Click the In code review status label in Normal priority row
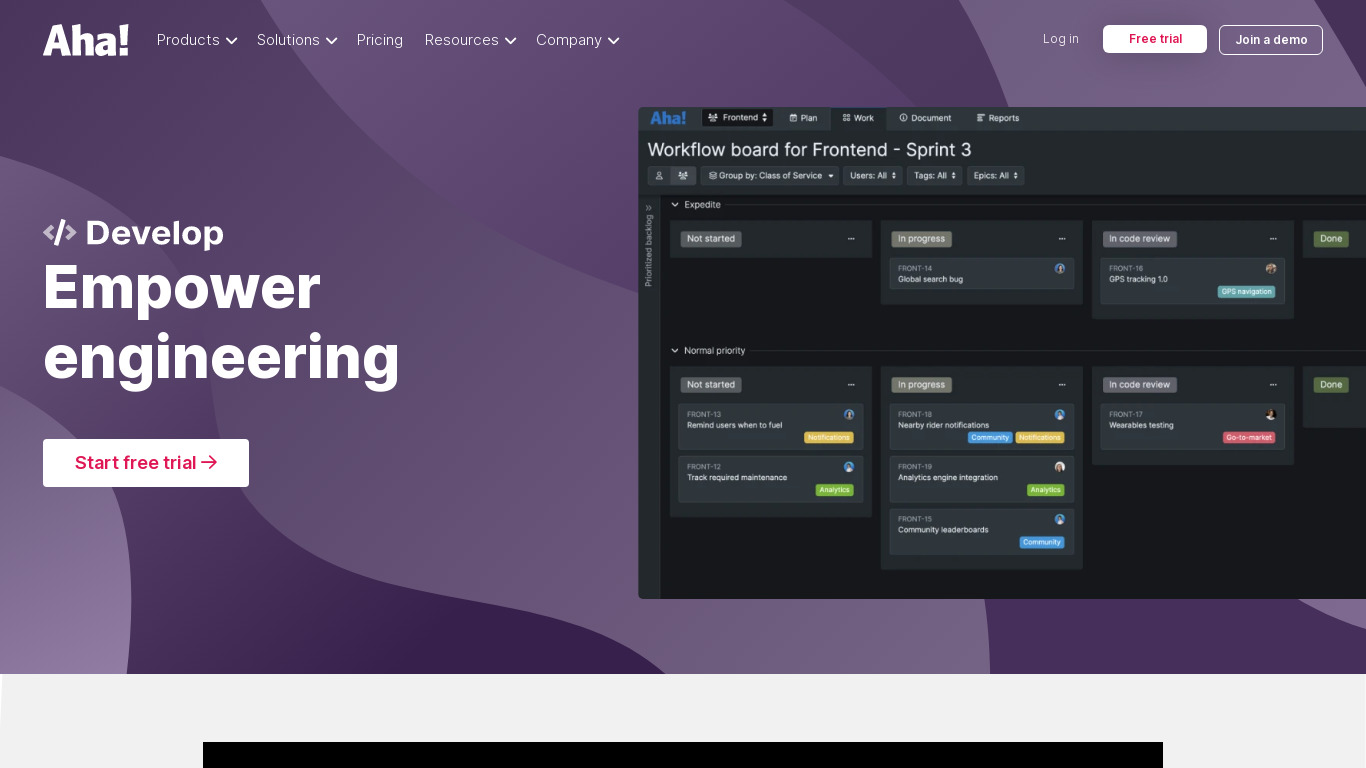 click(x=1140, y=385)
